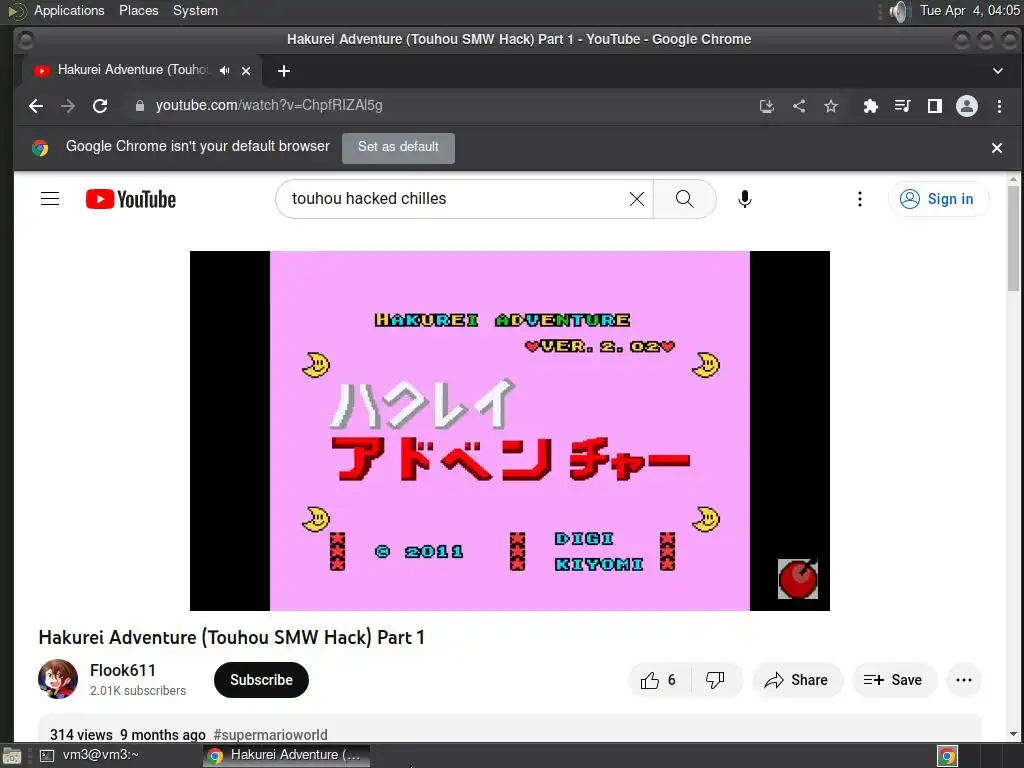Click the 2.01K subscribers text
Viewport: 1024px width, 768px height.
[138, 691]
